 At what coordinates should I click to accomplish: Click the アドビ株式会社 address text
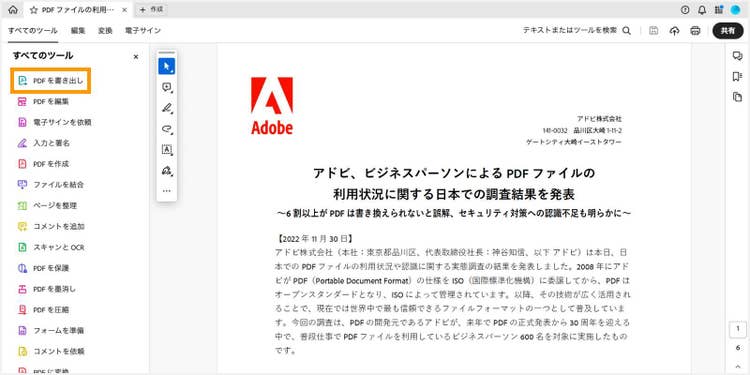[x=599, y=119]
